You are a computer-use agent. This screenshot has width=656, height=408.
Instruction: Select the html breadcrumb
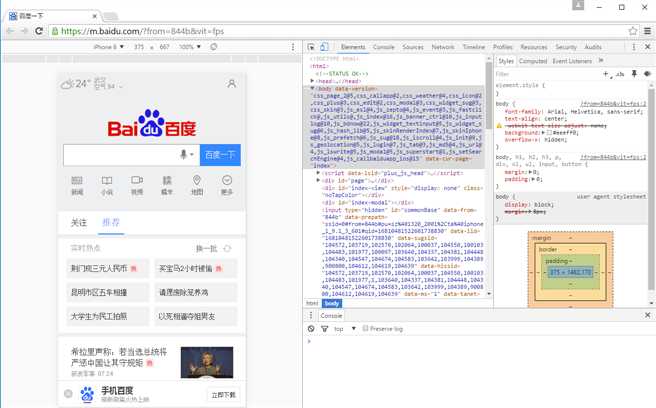pos(312,303)
